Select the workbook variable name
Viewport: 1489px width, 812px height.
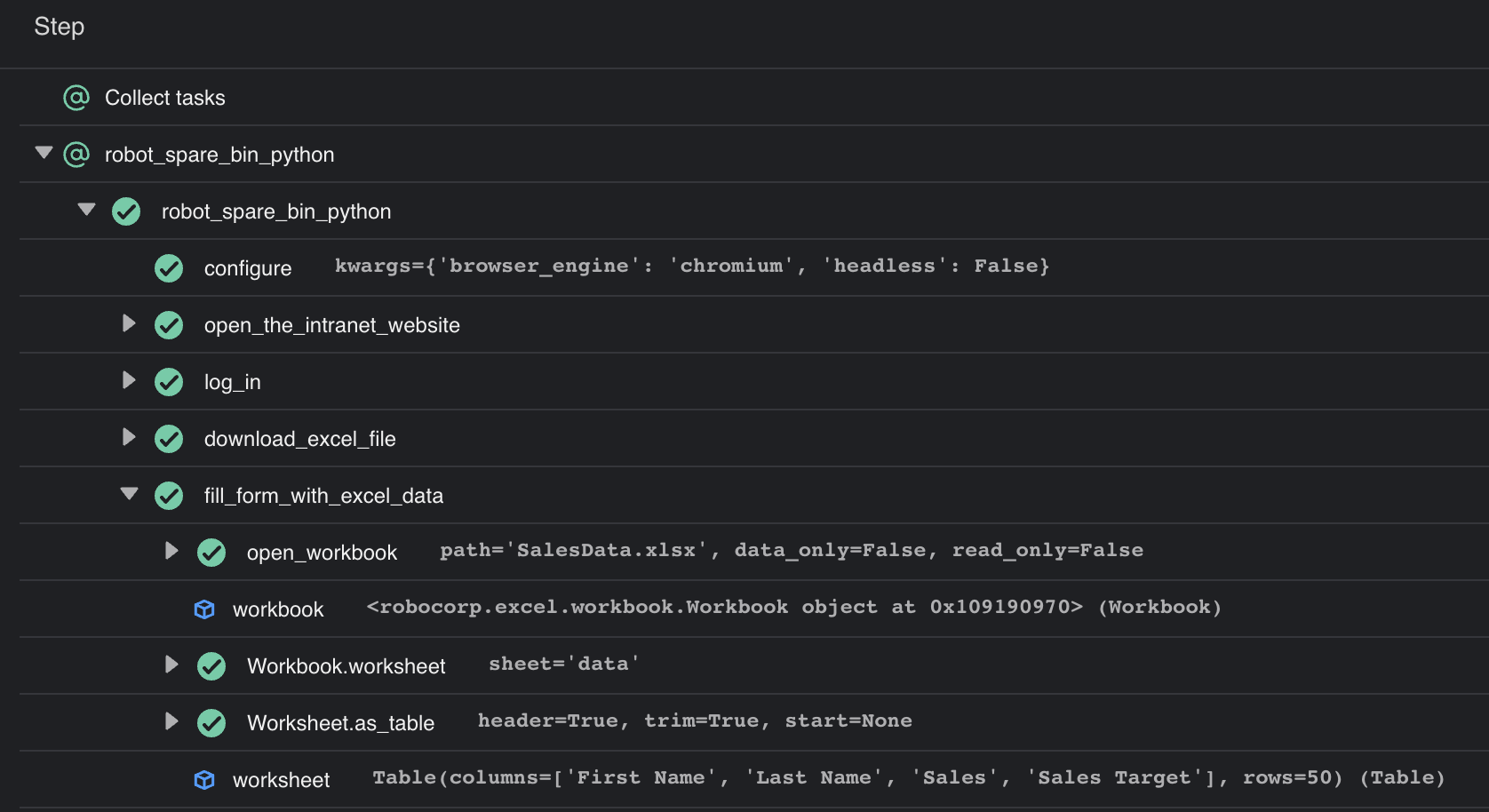coord(278,609)
